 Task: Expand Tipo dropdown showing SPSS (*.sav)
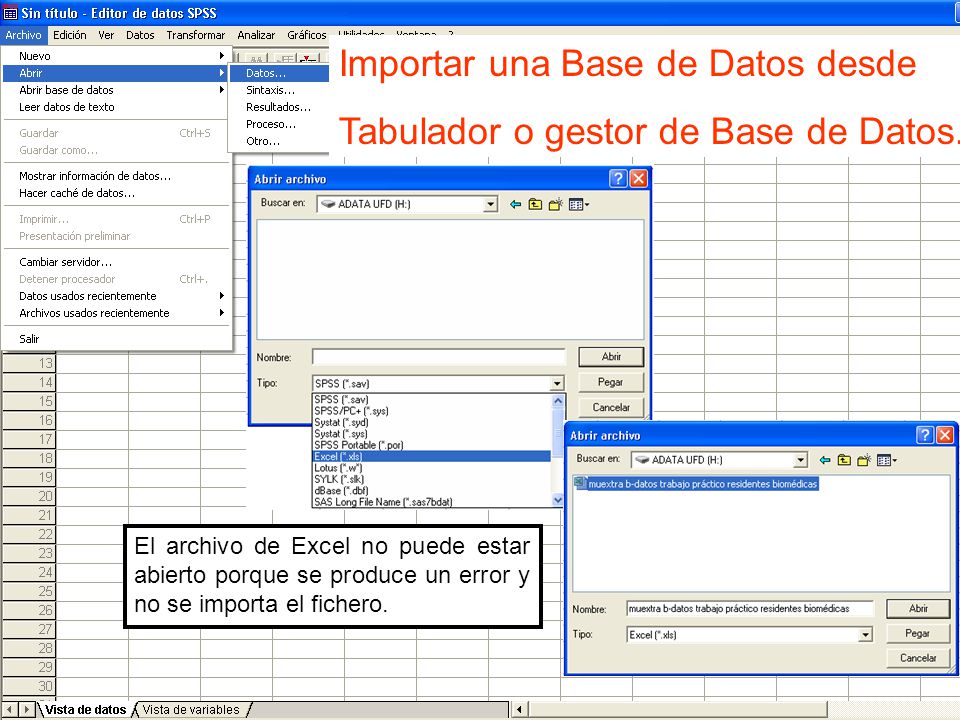pos(556,383)
